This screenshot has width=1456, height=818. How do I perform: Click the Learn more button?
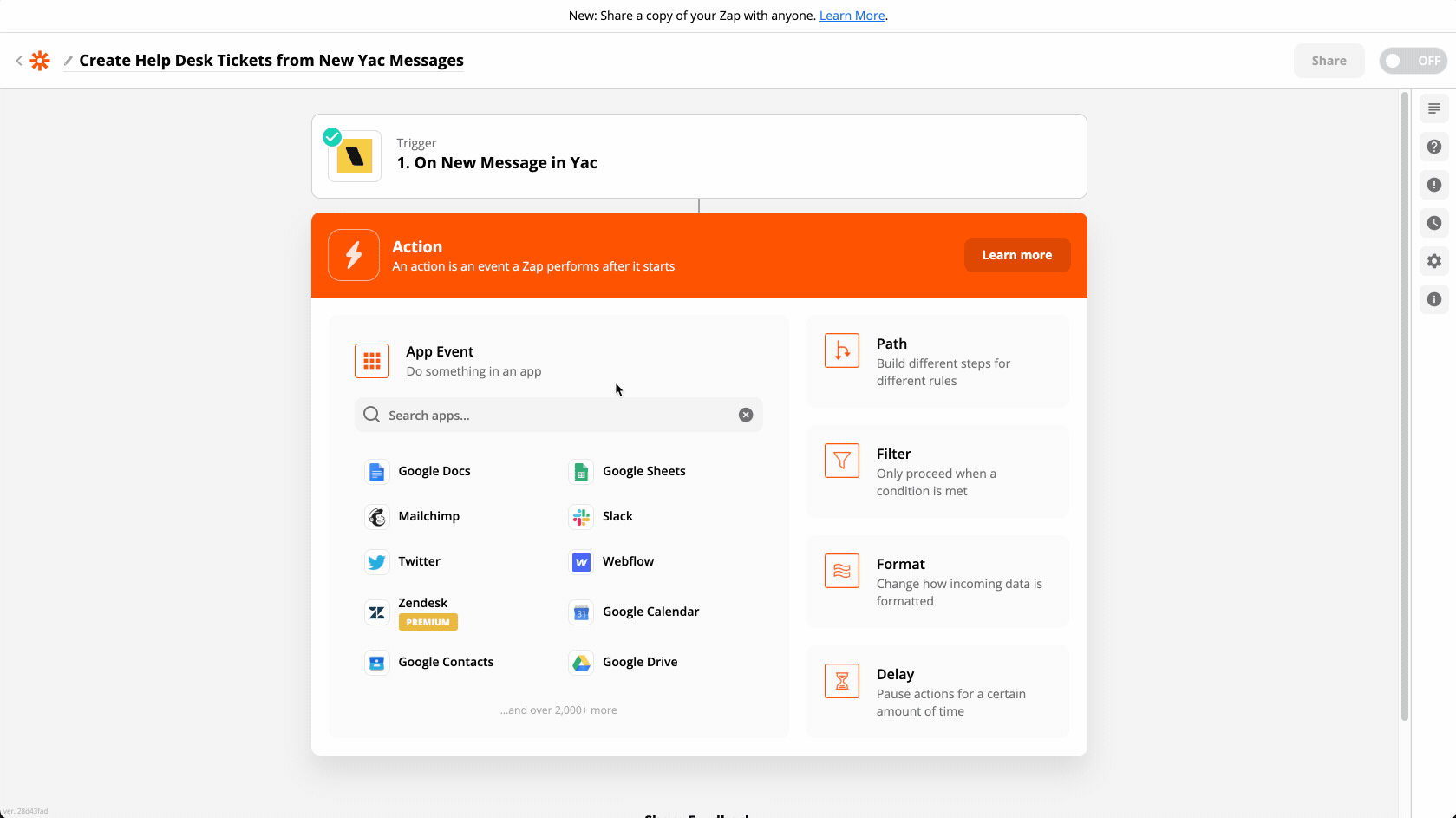coord(1017,255)
